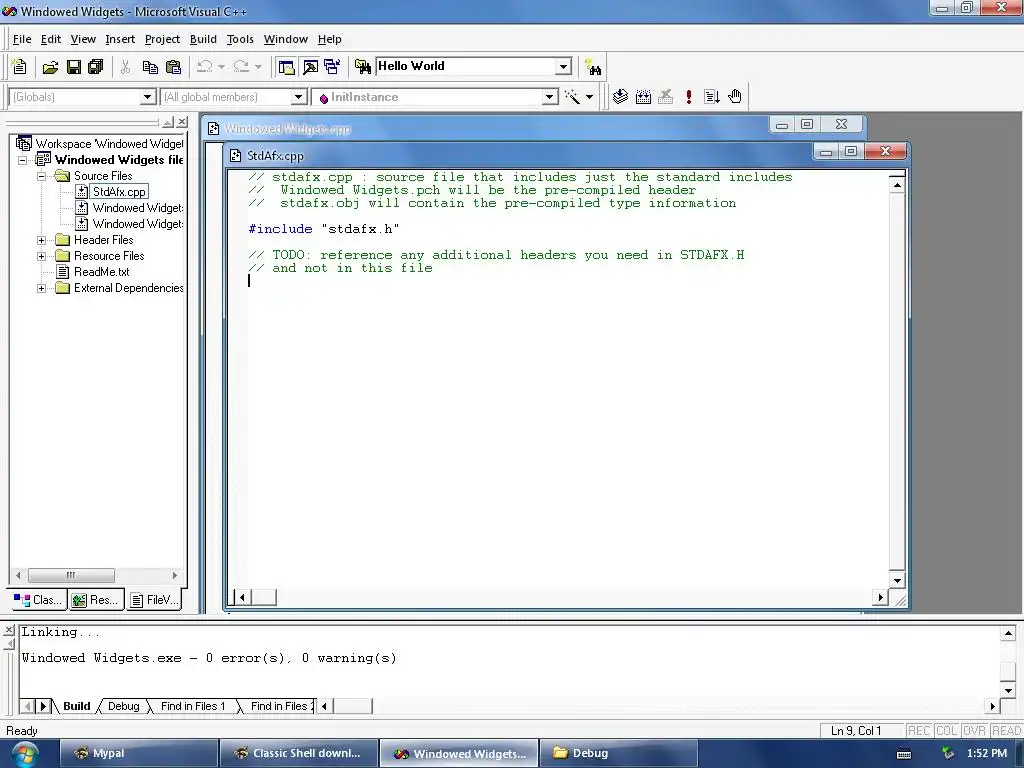
Task: Open the Redo history dropdown arrow
Action: tap(258, 67)
